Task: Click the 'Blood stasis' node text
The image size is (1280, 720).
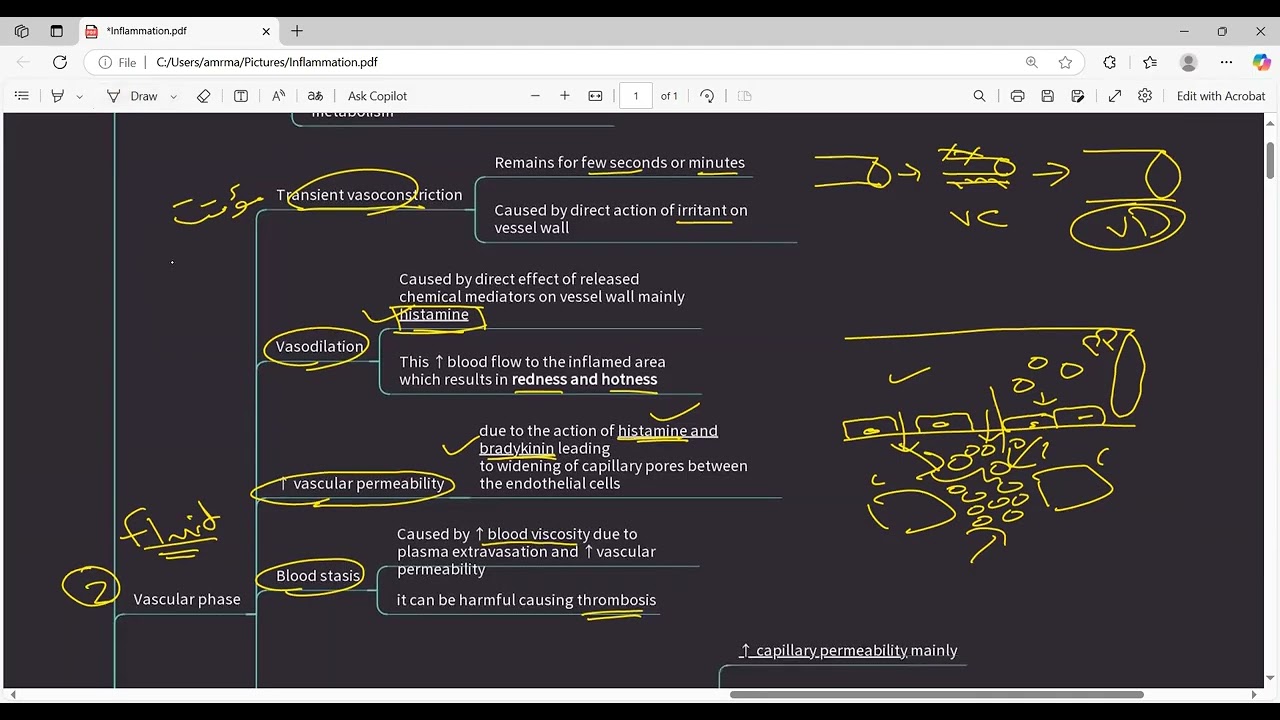Action: tap(318, 576)
